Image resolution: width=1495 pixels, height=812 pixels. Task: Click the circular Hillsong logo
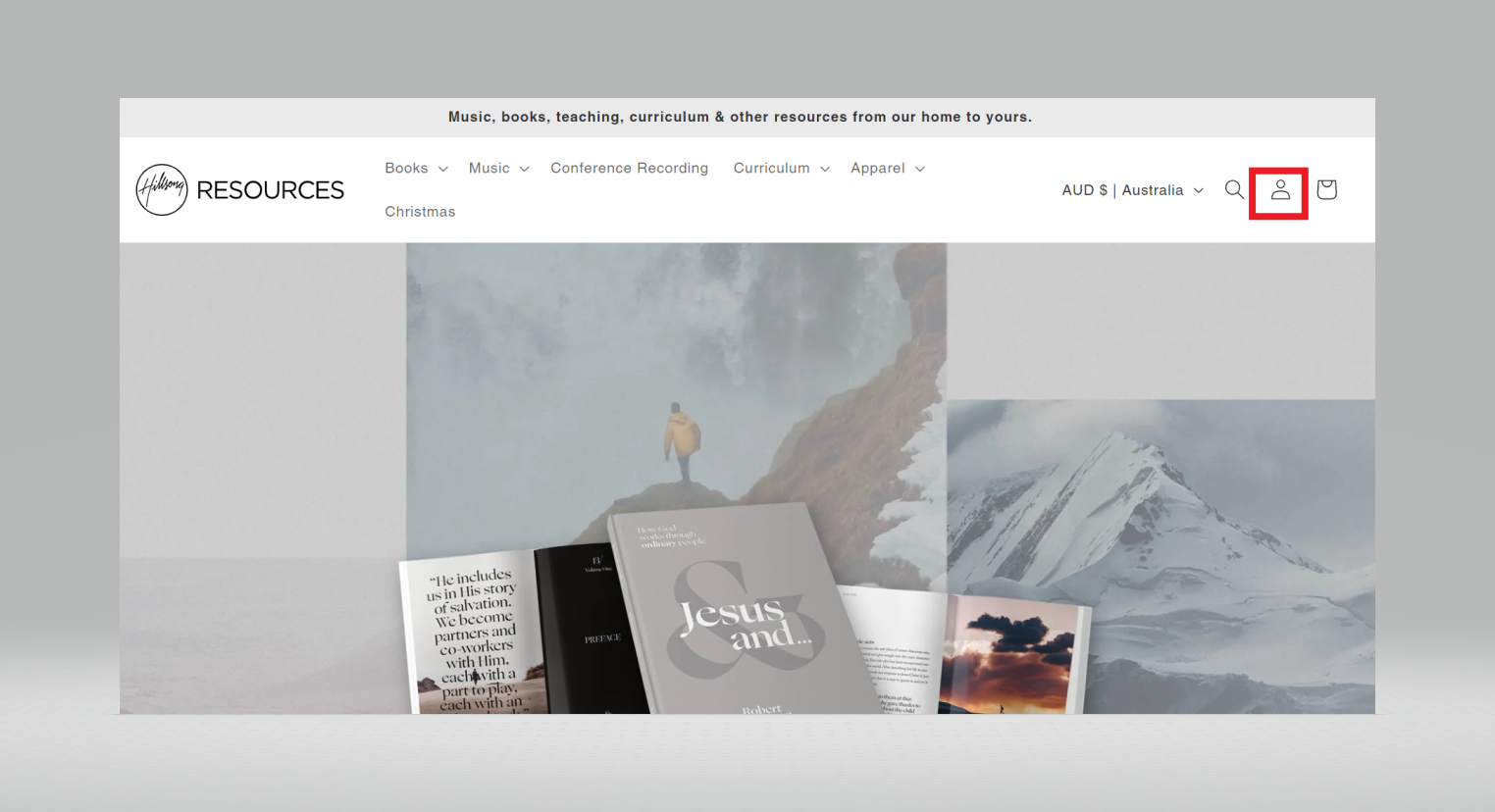[x=162, y=189]
